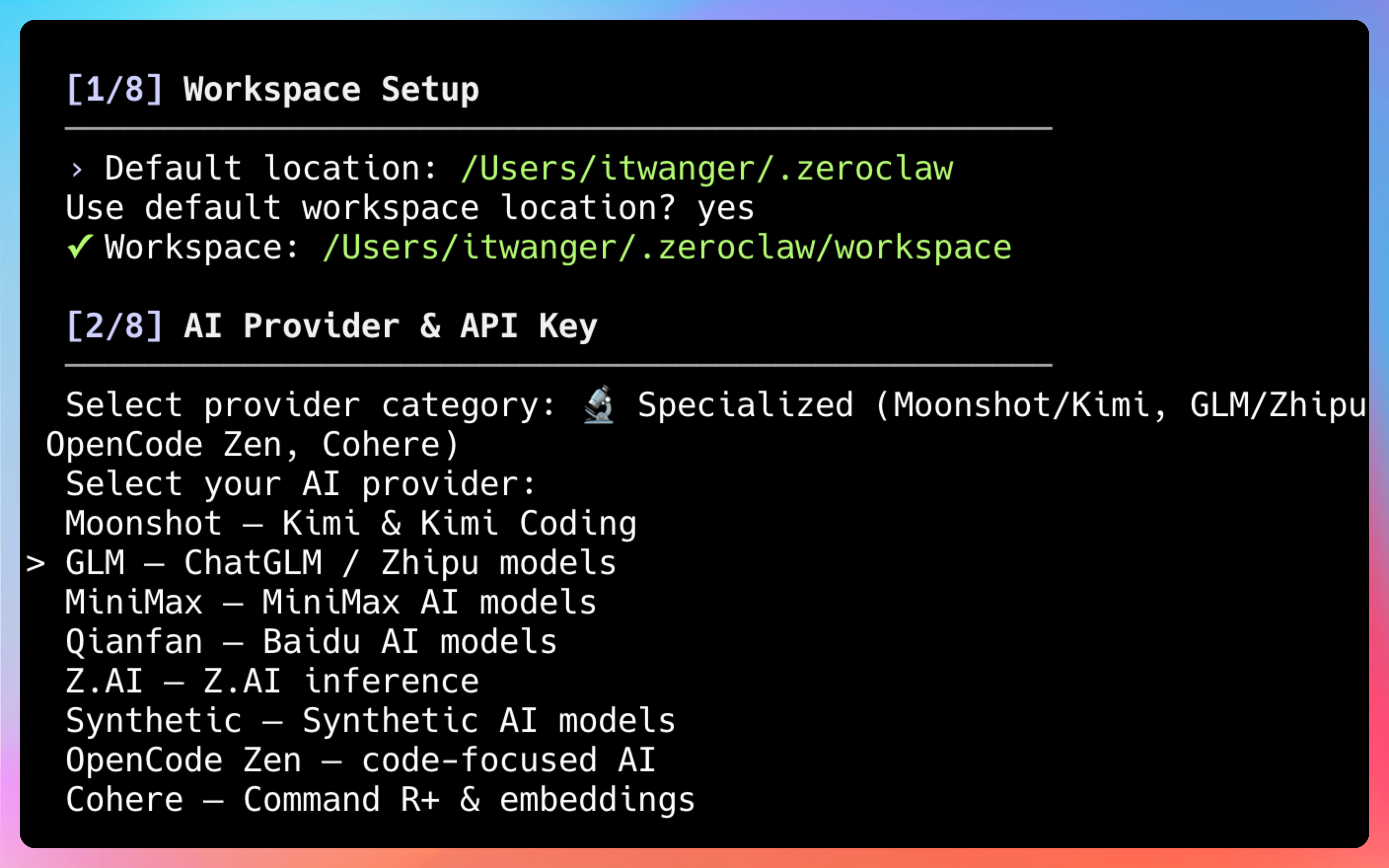
Task: Select Moonshot Kimi & Kimi Coding provider
Action: 351,524
